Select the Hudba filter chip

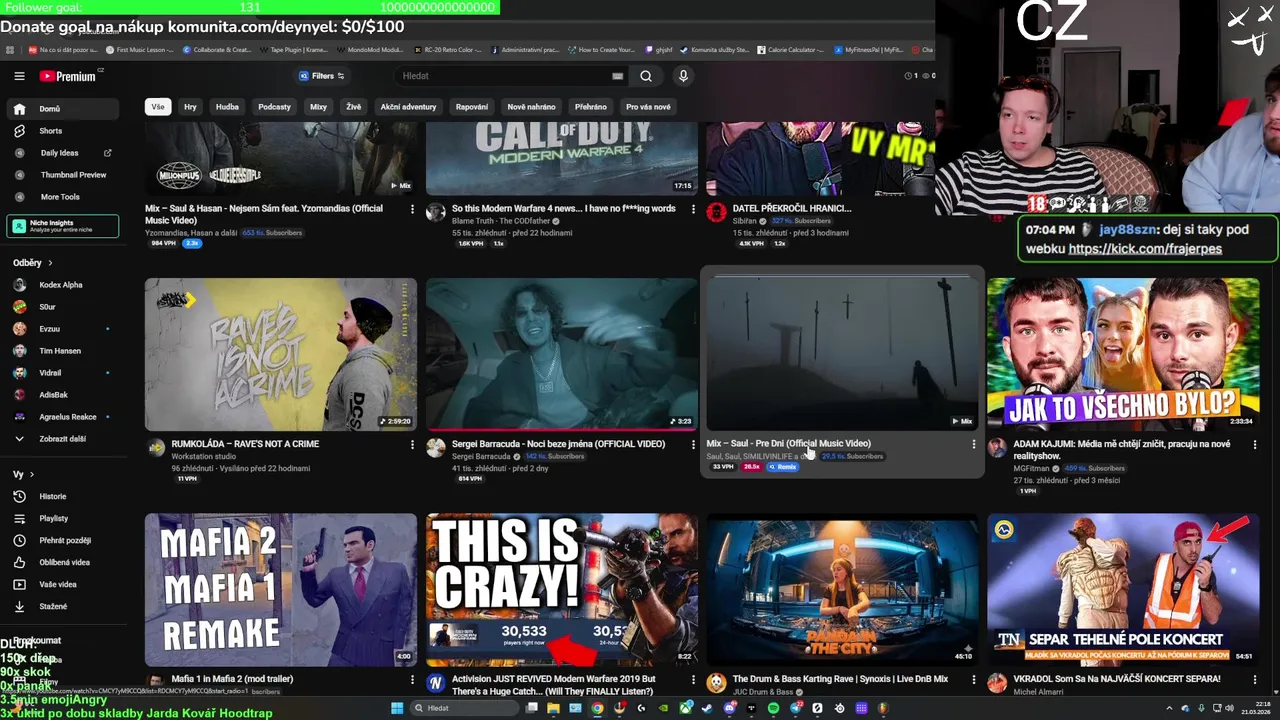[227, 107]
